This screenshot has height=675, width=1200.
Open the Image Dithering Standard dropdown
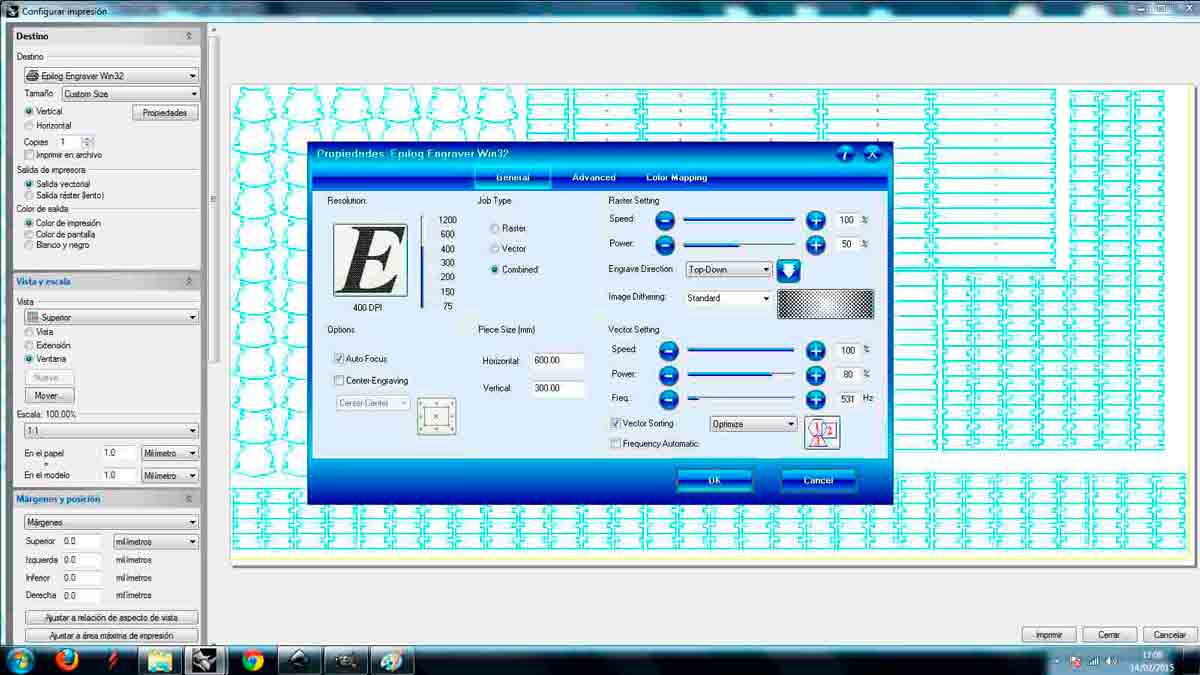coord(729,298)
